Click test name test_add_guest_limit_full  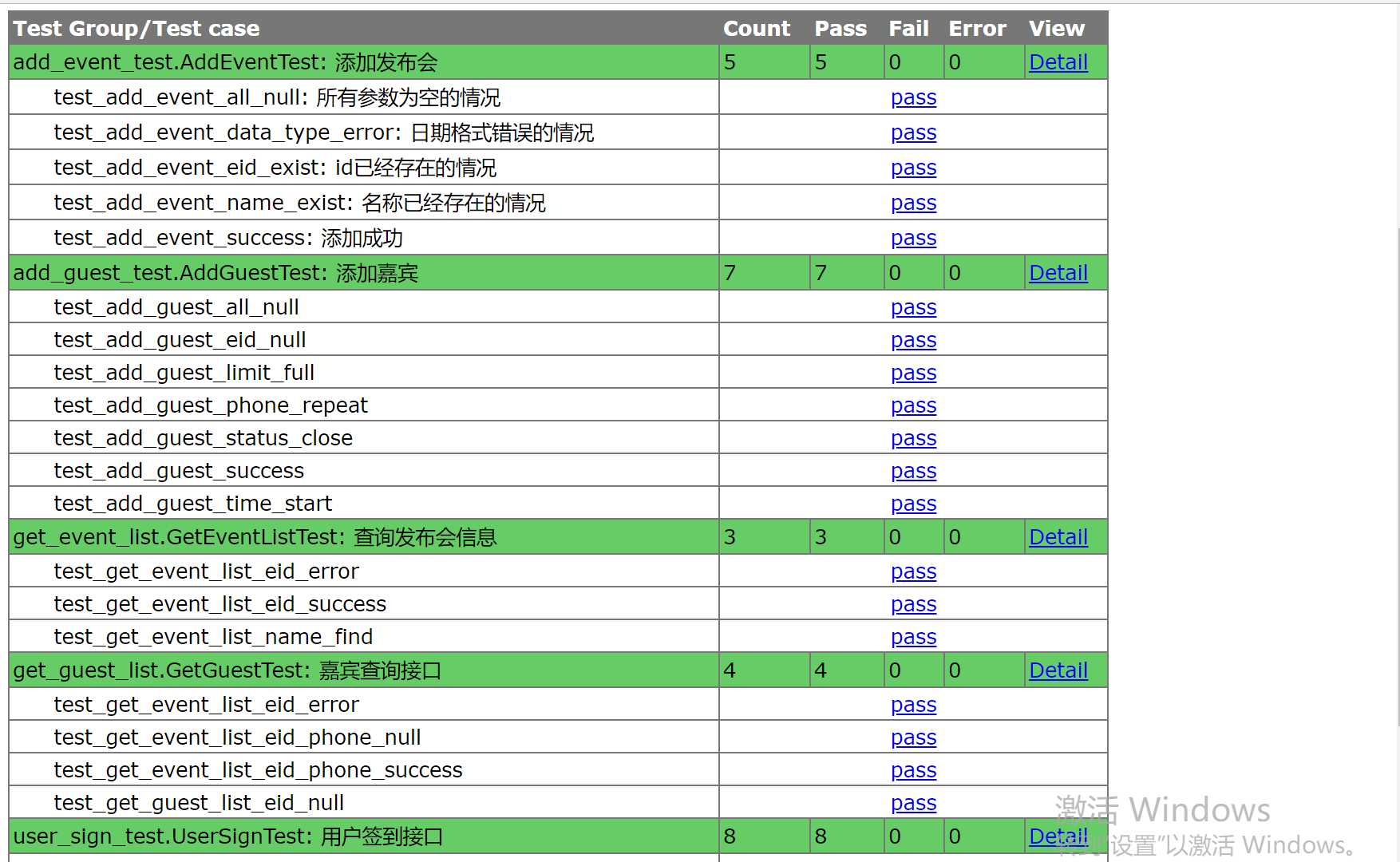(x=184, y=373)
